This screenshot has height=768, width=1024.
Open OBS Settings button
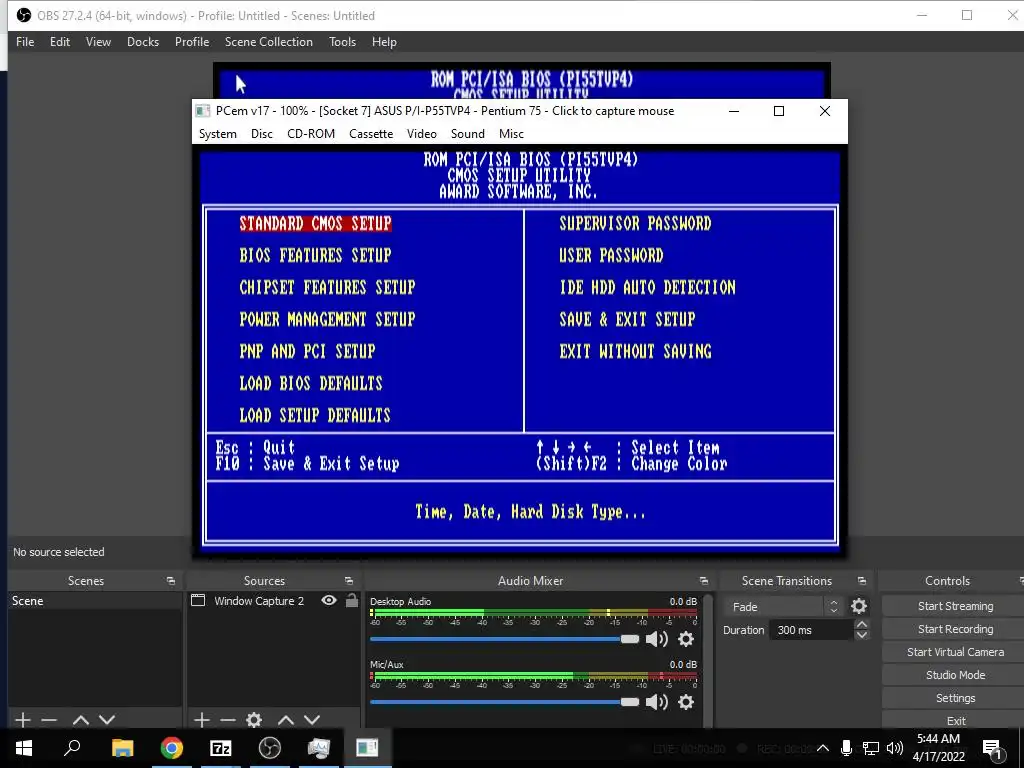point(955,698)
